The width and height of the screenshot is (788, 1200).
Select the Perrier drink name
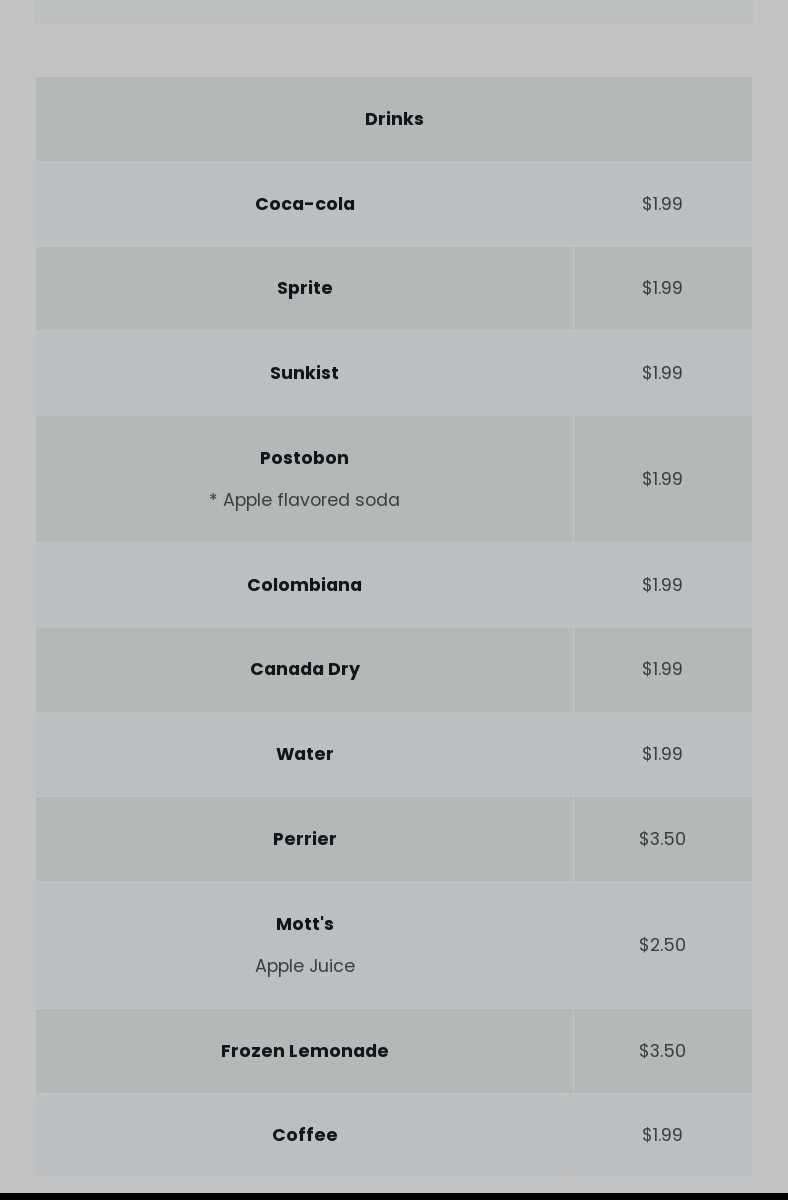pos(305,839)
